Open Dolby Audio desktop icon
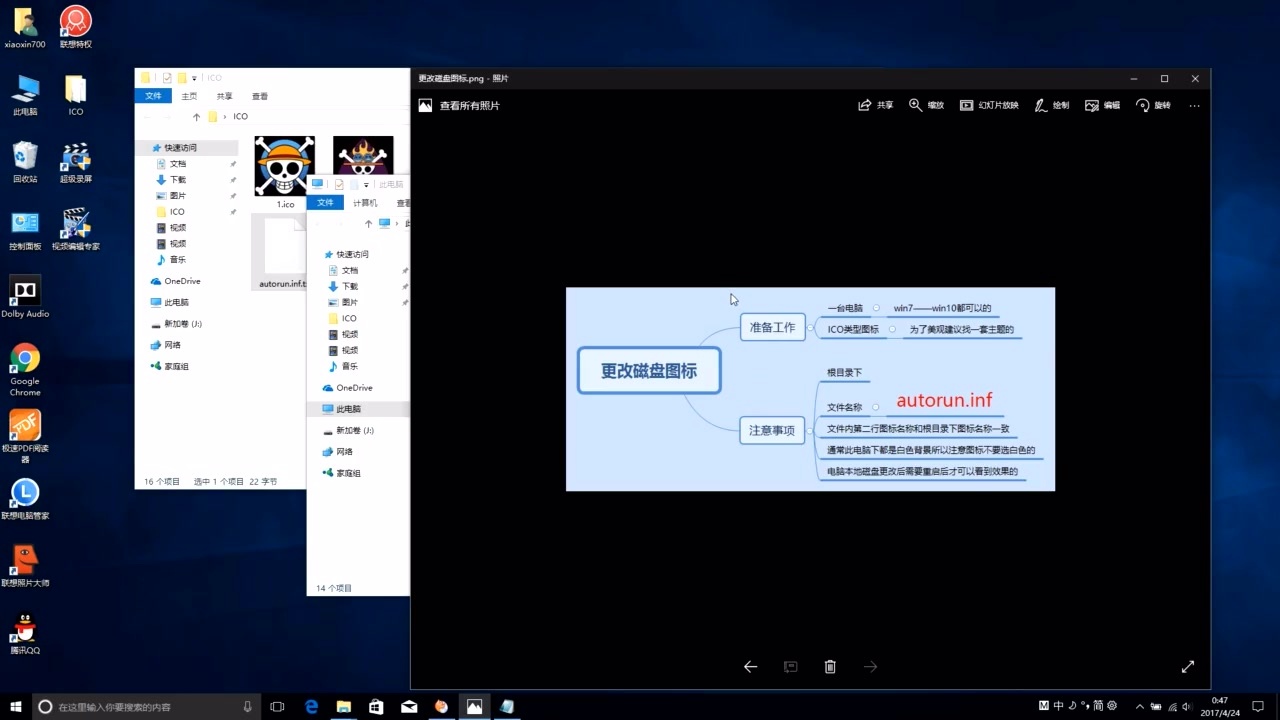 [x=25, y=297]
